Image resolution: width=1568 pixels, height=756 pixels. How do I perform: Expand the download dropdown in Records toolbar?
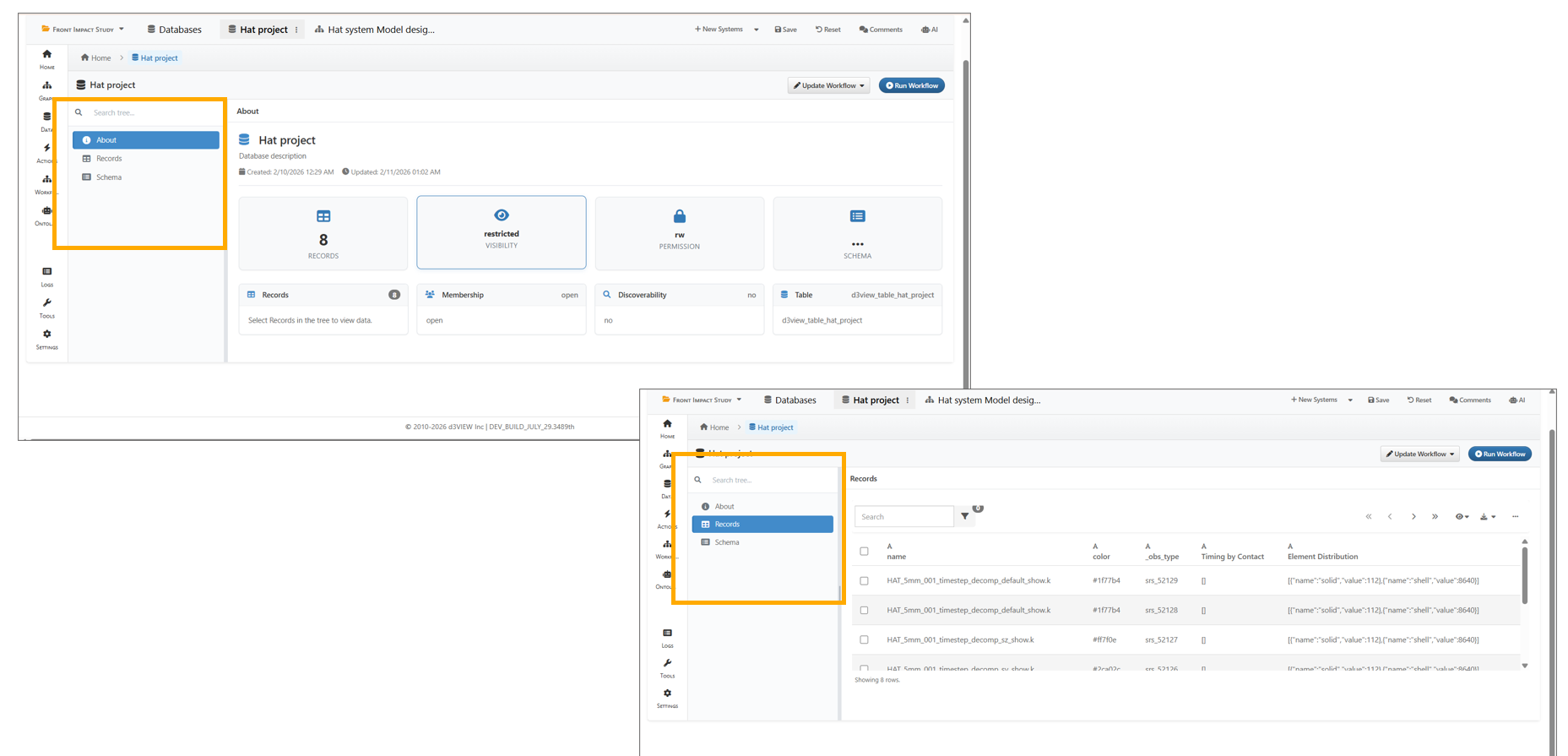tap(1487, 517)
